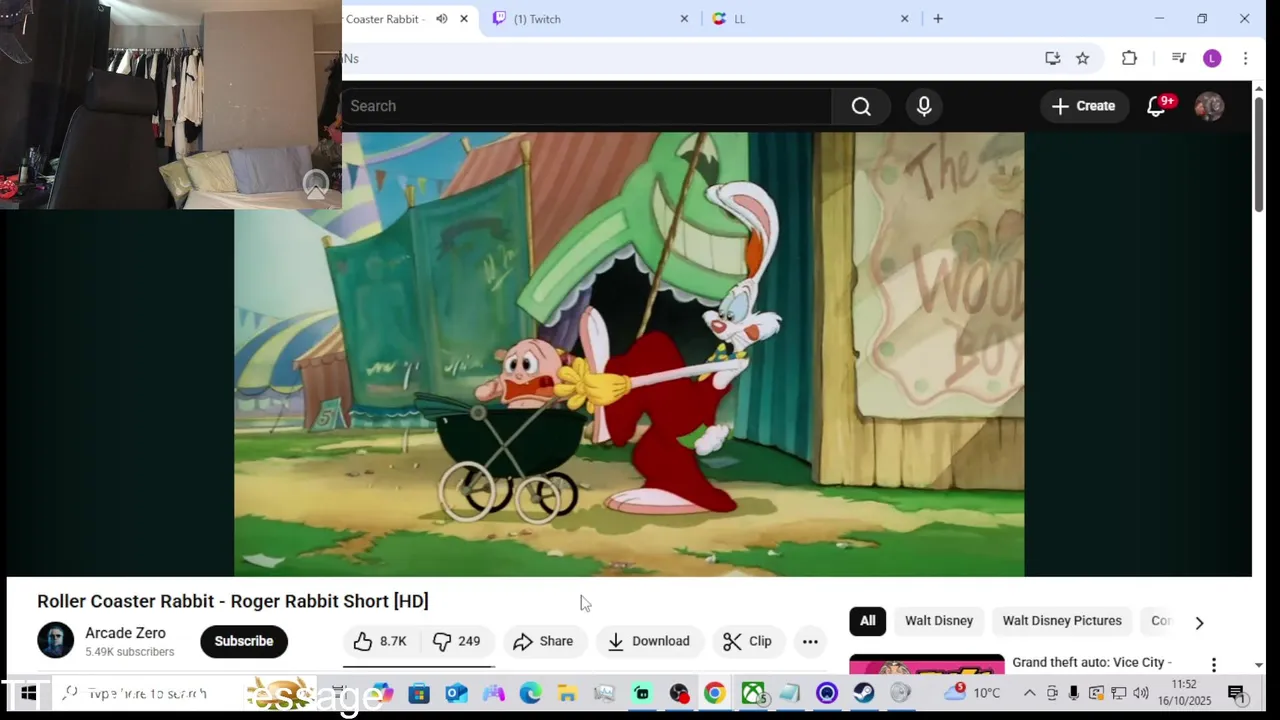Open Outlook from taskbar
Screen dimensions: 1280x720
456,693
